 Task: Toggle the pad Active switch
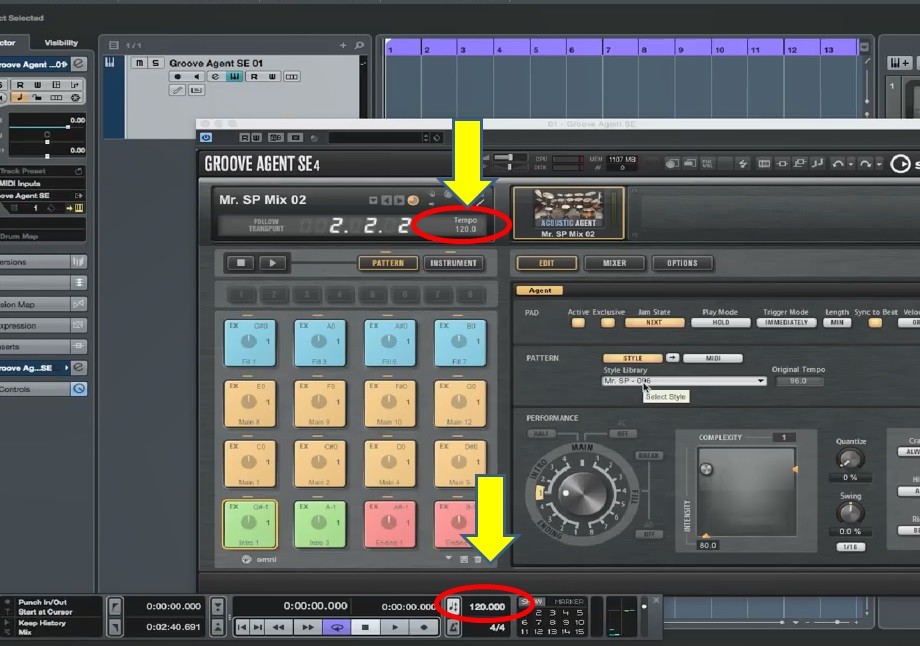[x=578, y=322]
